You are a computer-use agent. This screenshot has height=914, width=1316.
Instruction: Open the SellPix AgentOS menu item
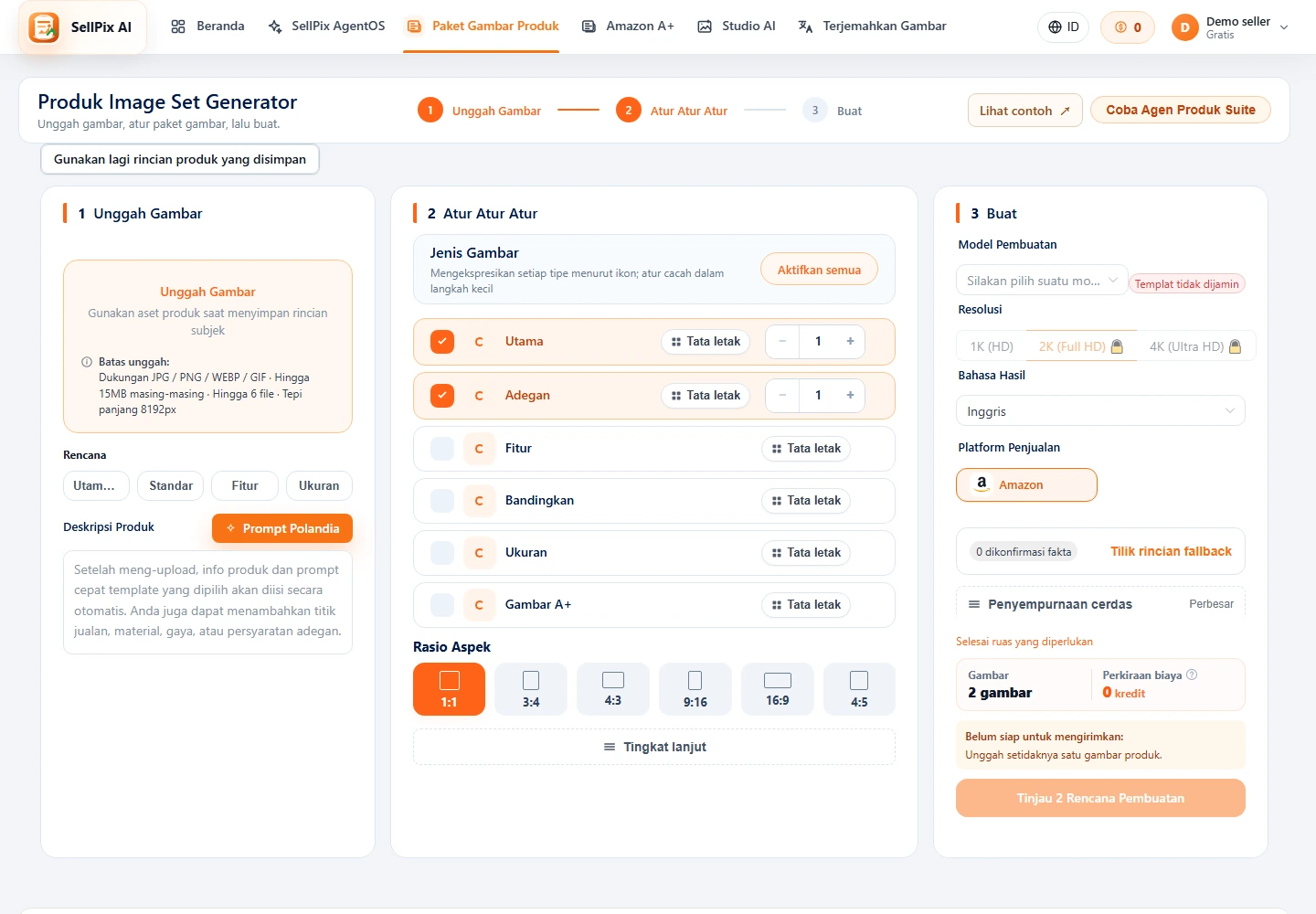coord(327,27)
